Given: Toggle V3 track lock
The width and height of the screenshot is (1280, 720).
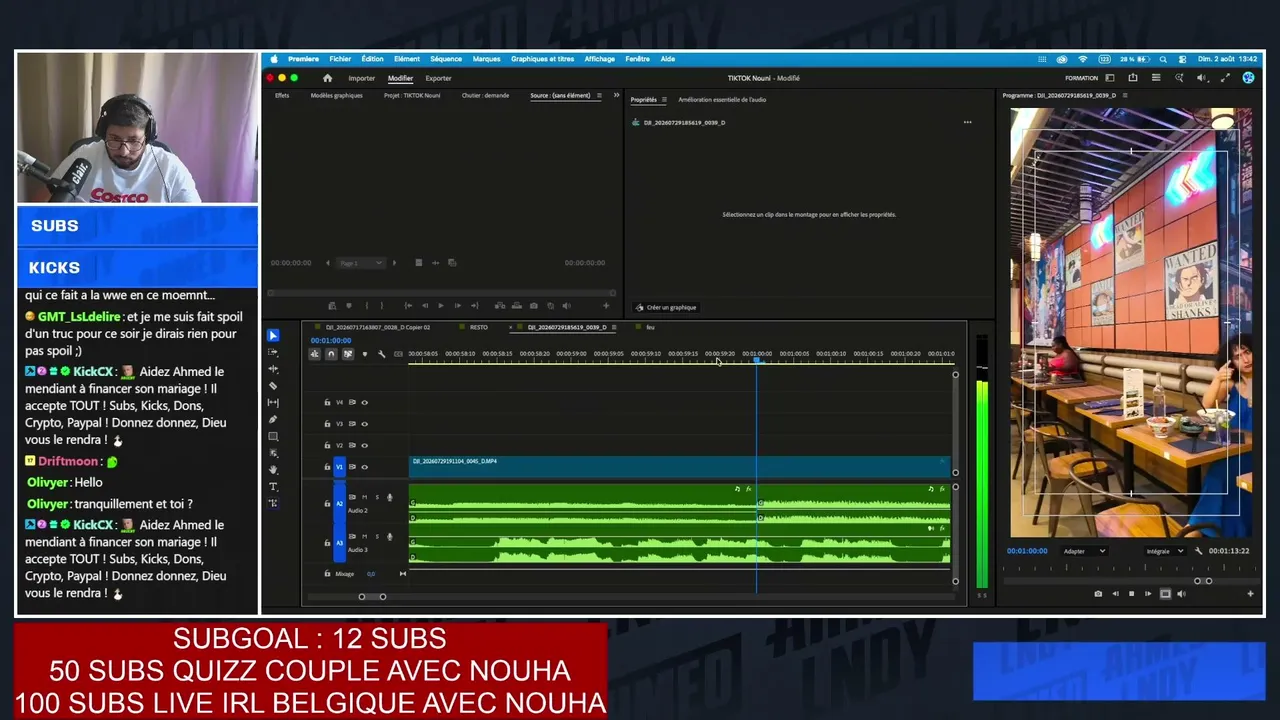Looking at the screenshot, I should coord(327,424).
